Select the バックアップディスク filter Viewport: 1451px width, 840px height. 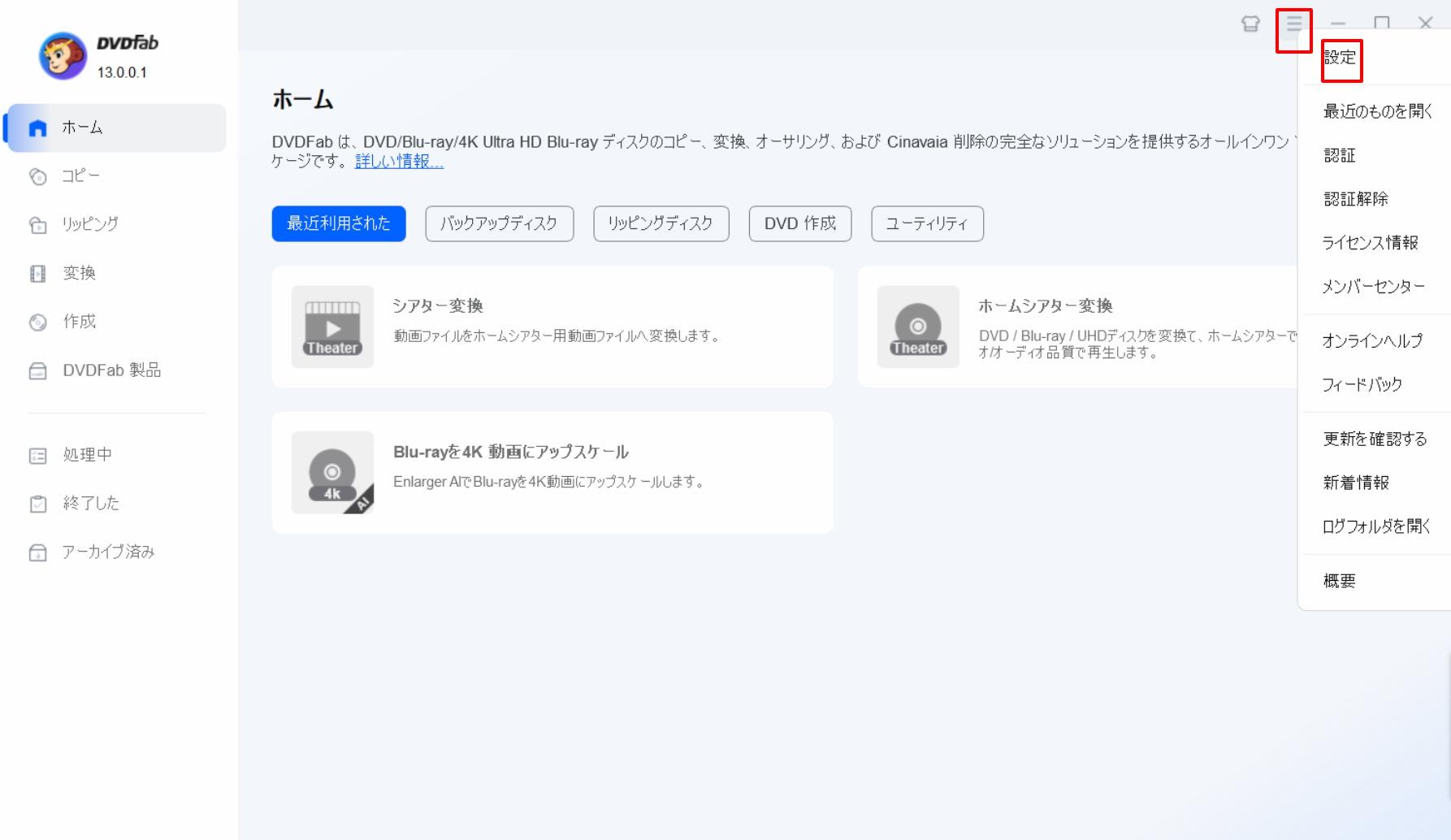[x=500, y=223]
